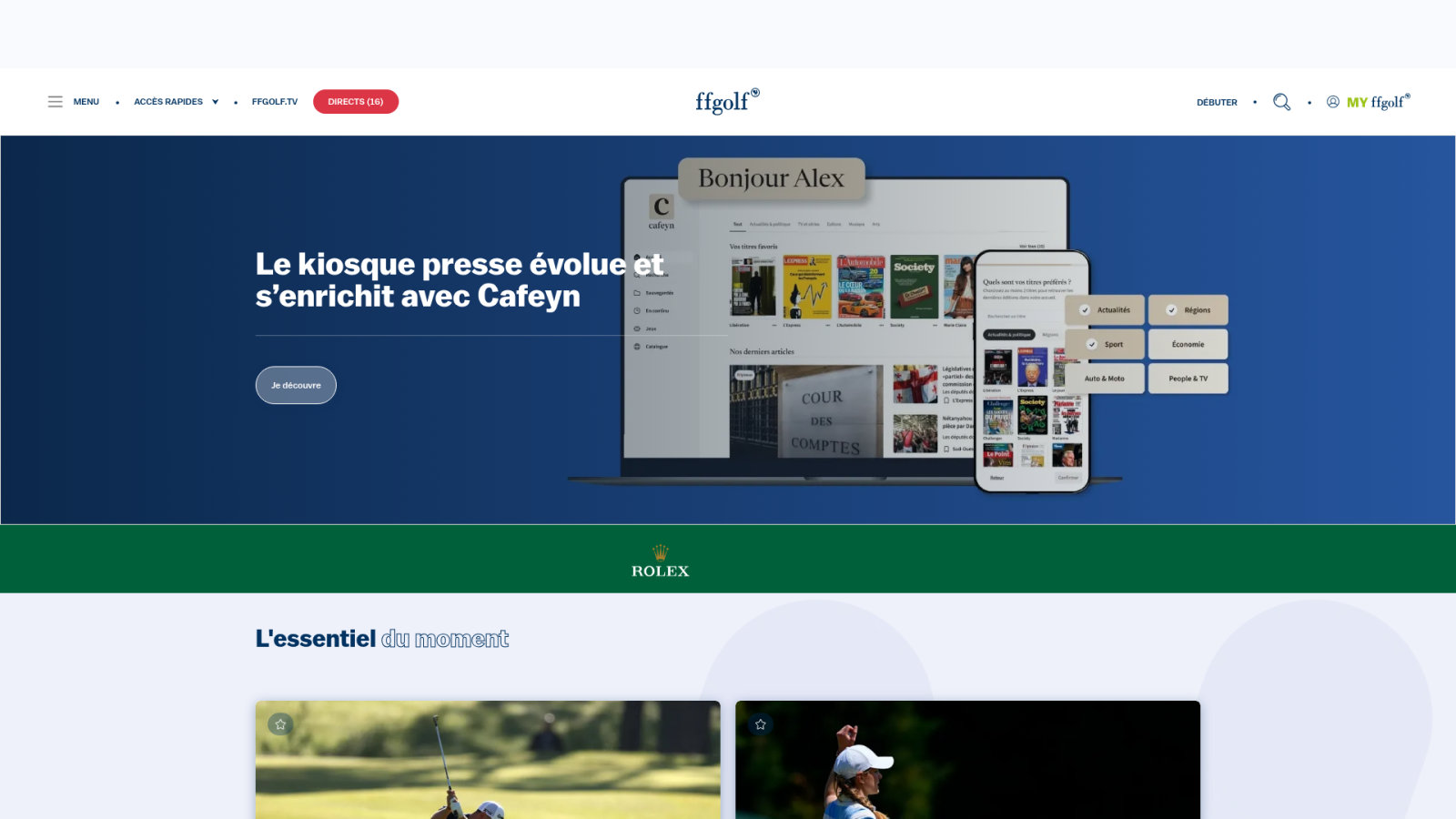Open the Cafeyn kiosque presse headline
This screenshot has height=819, width=1456.
(460, 280)
